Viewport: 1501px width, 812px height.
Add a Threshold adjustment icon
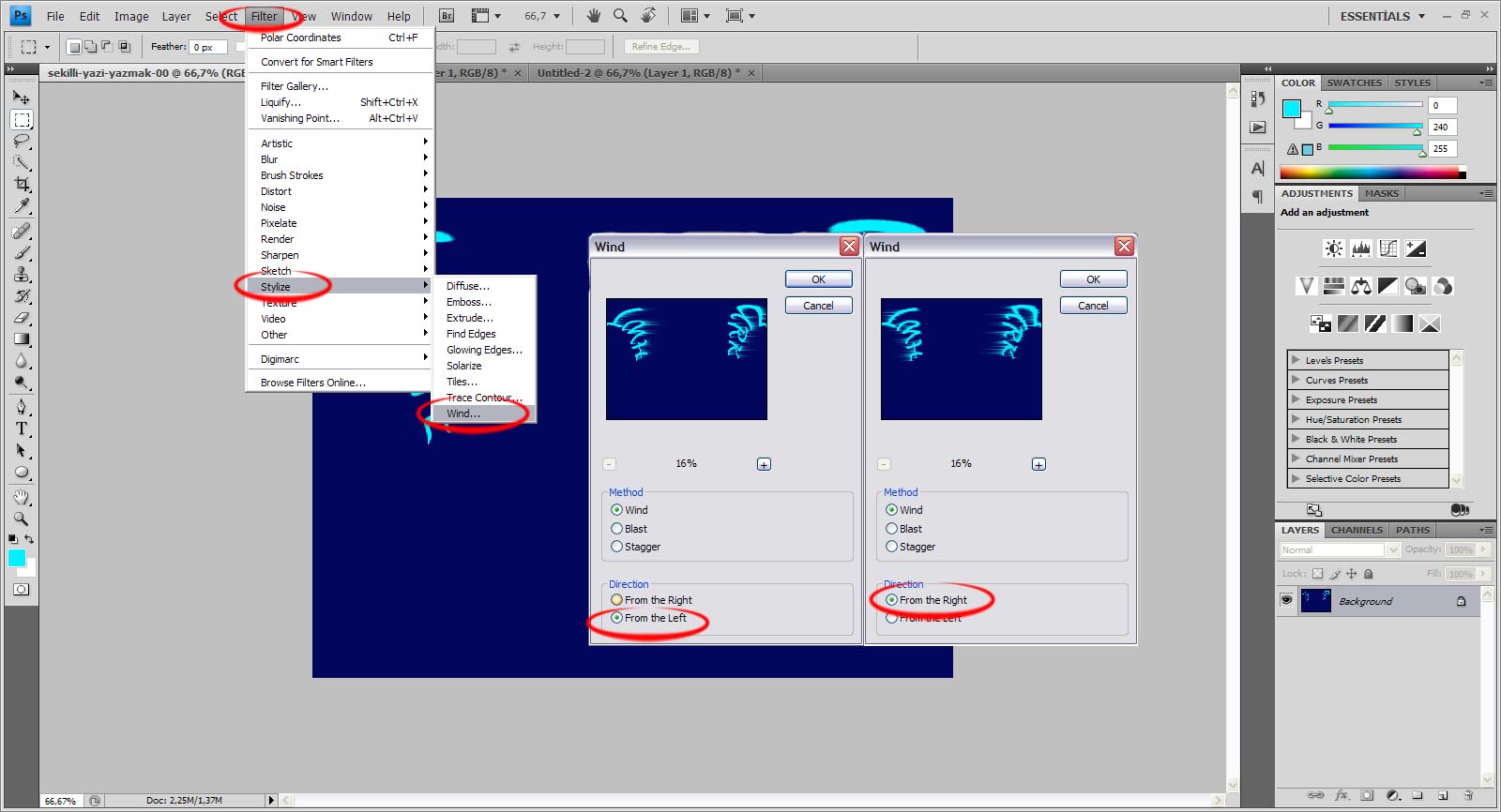(1375, 323)
